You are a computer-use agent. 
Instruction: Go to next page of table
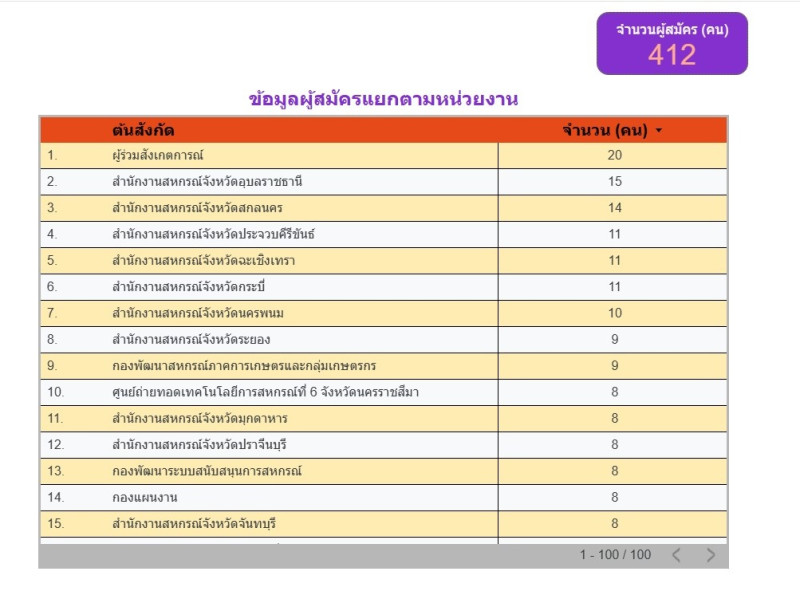[710, 555]
